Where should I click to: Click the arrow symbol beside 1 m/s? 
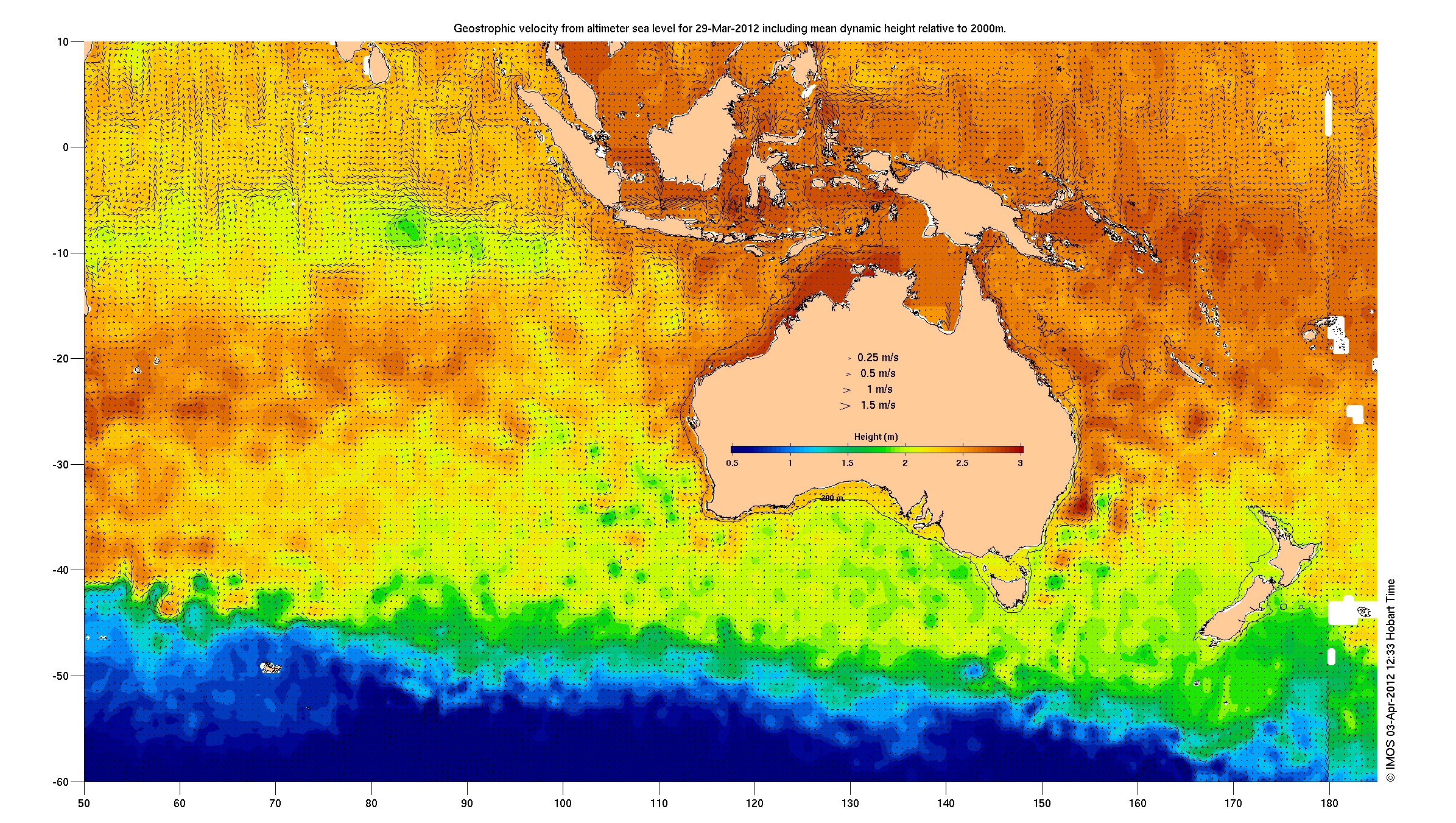pos(846,390)
